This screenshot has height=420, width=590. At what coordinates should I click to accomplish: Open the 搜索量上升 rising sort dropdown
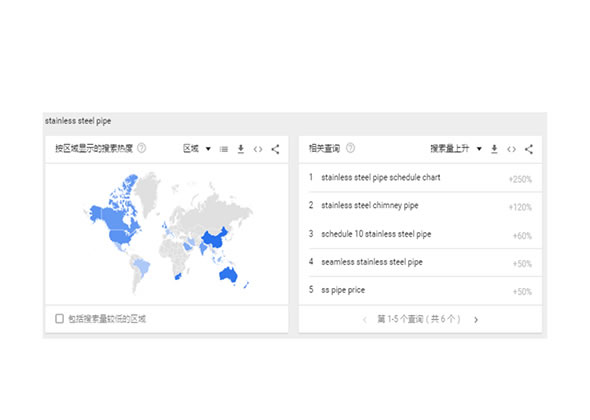(x=456, y=149)
